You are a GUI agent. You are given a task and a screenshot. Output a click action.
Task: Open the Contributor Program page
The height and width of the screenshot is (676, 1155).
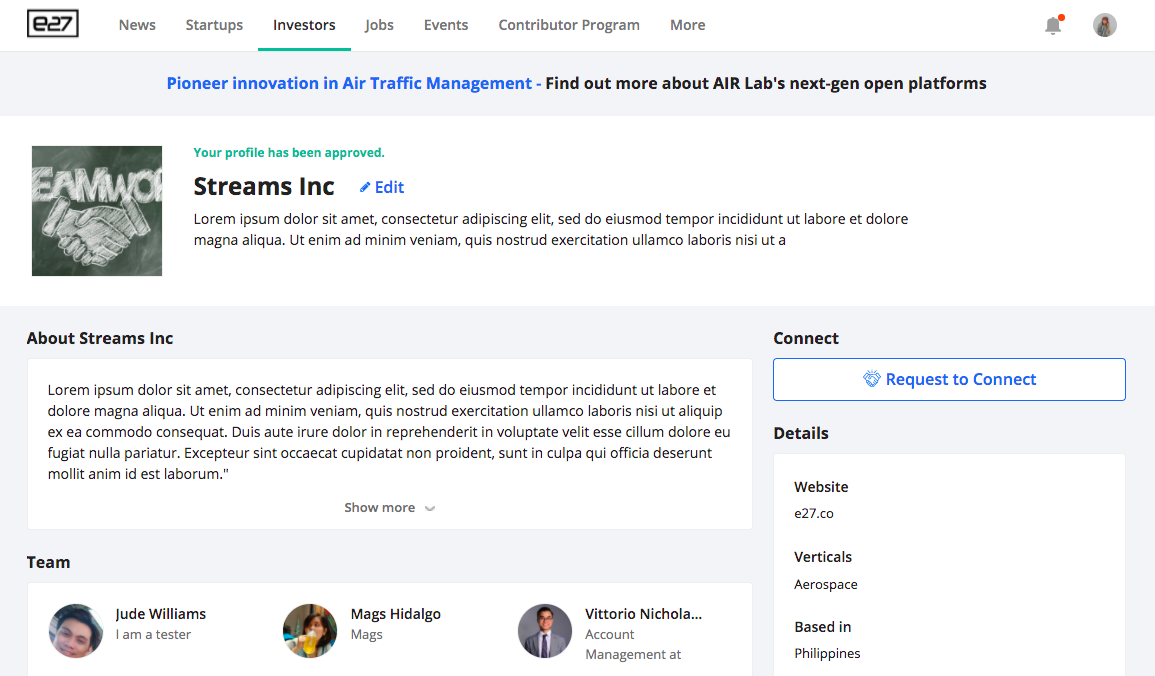(569, 25)
